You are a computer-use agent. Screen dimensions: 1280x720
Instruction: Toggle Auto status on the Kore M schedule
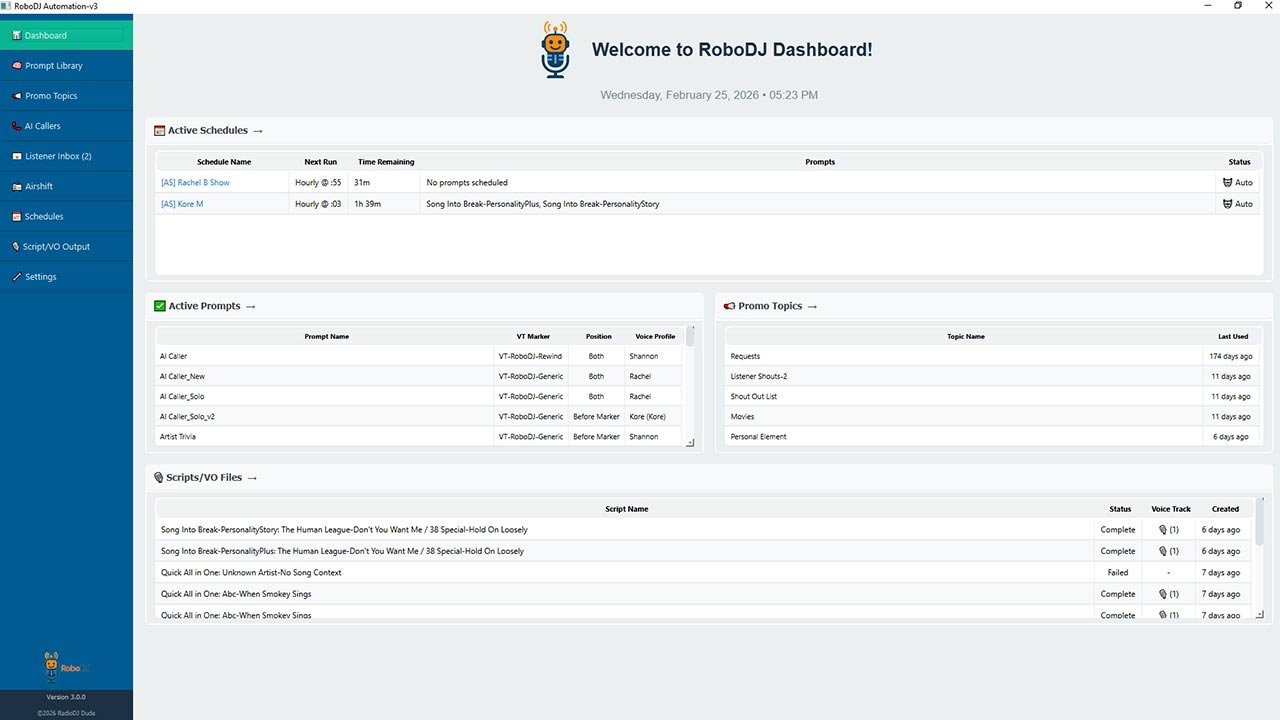pyautogui.click(x=1237, y=203)
